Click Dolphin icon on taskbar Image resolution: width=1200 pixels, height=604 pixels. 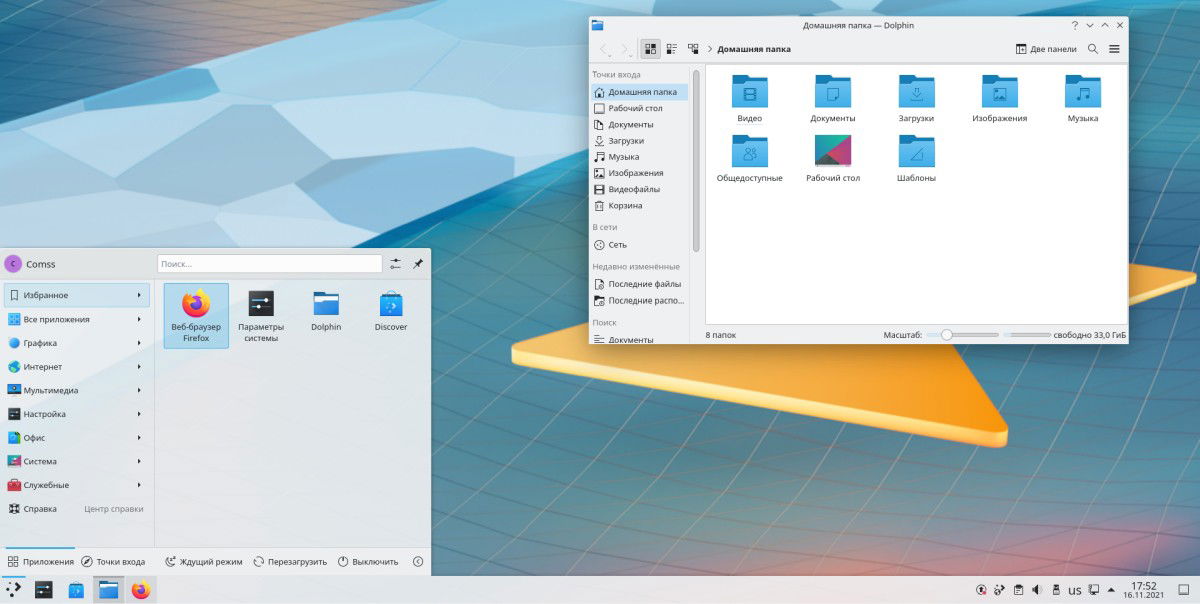pos(108,590)
